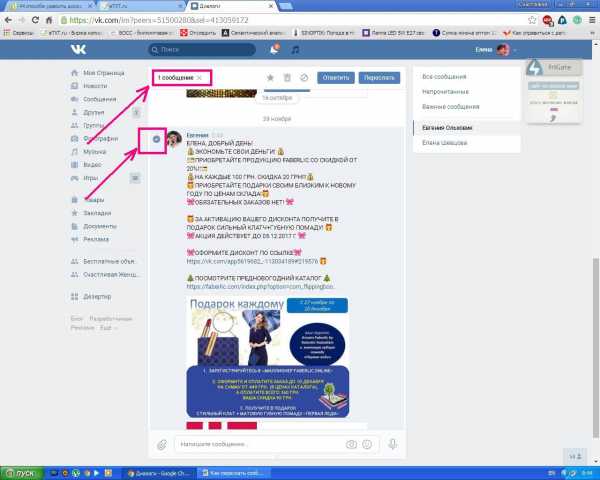Open Закладки in sidebar
The width and height of the screenshot is (600, 480).
(x=91, y=213)
